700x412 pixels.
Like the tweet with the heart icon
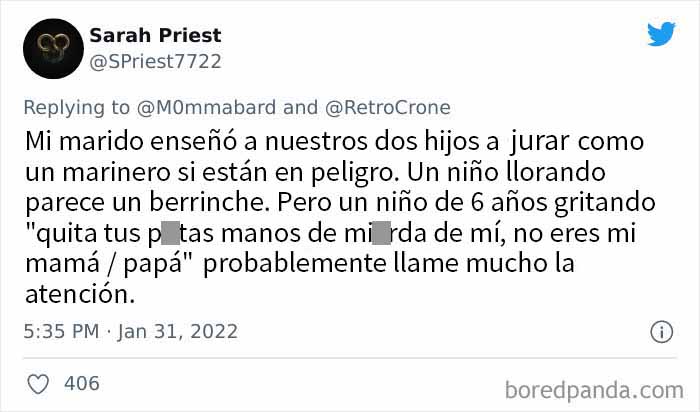(x=38, y=384)
